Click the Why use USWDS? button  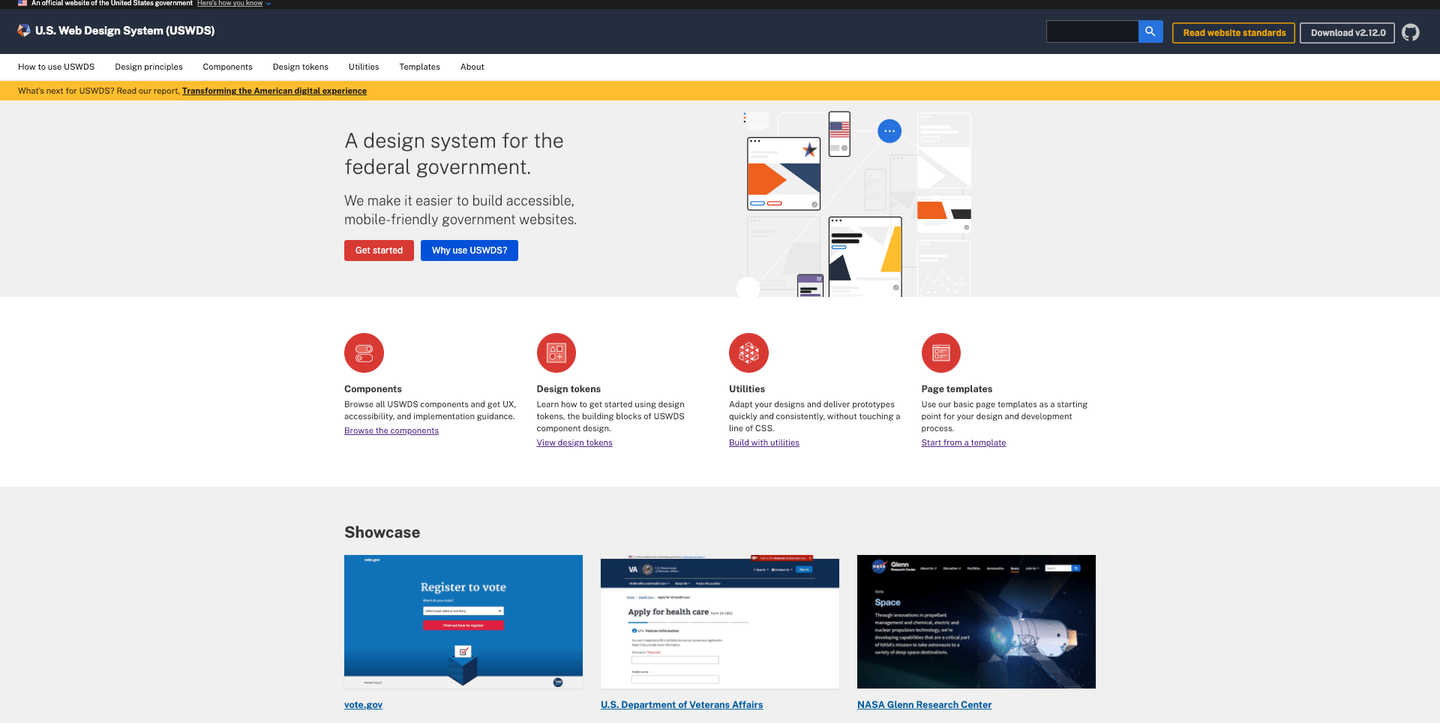point(469,250)
